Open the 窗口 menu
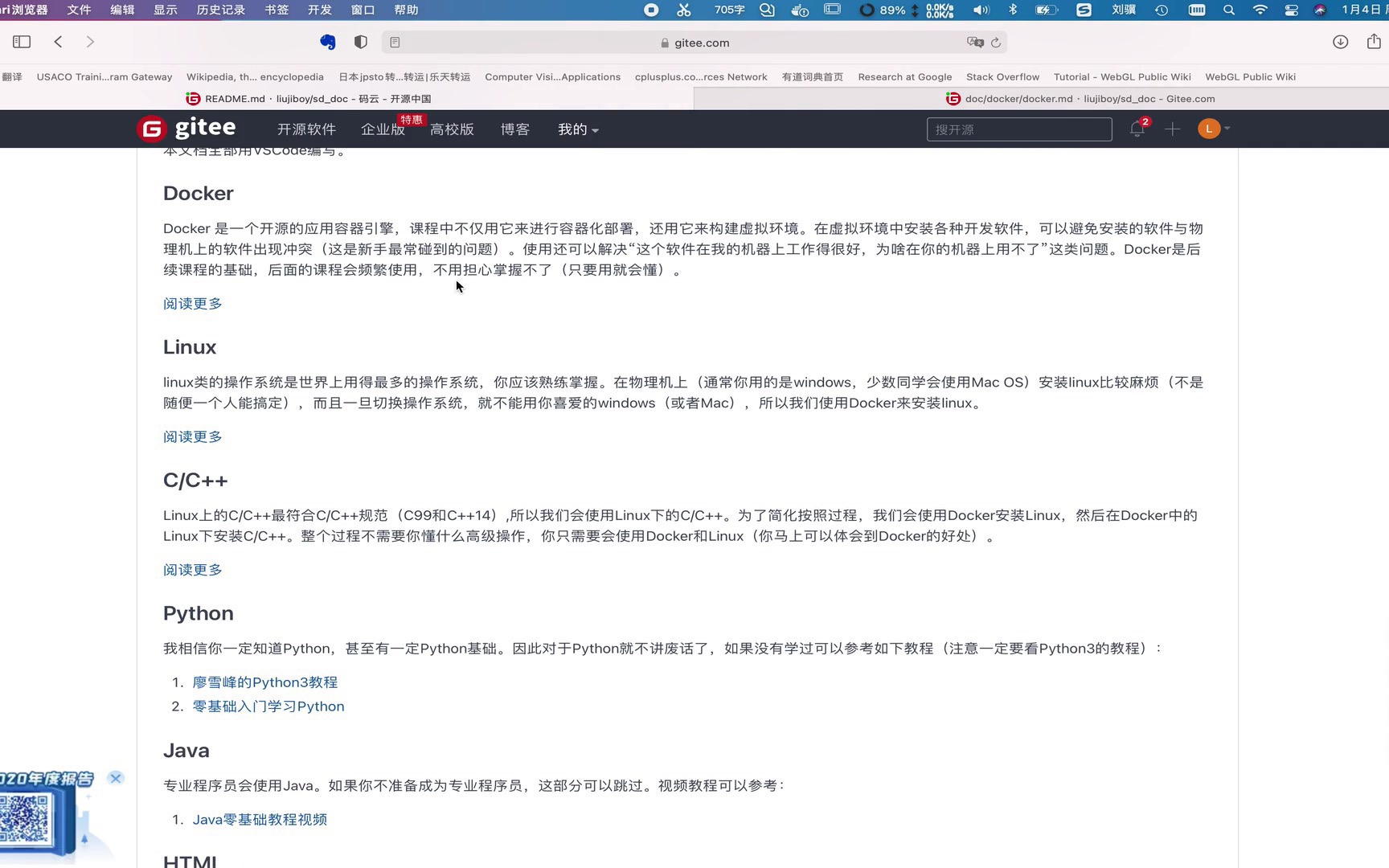This screenshot has width=1389, height=868. click(x=363, y=10)
